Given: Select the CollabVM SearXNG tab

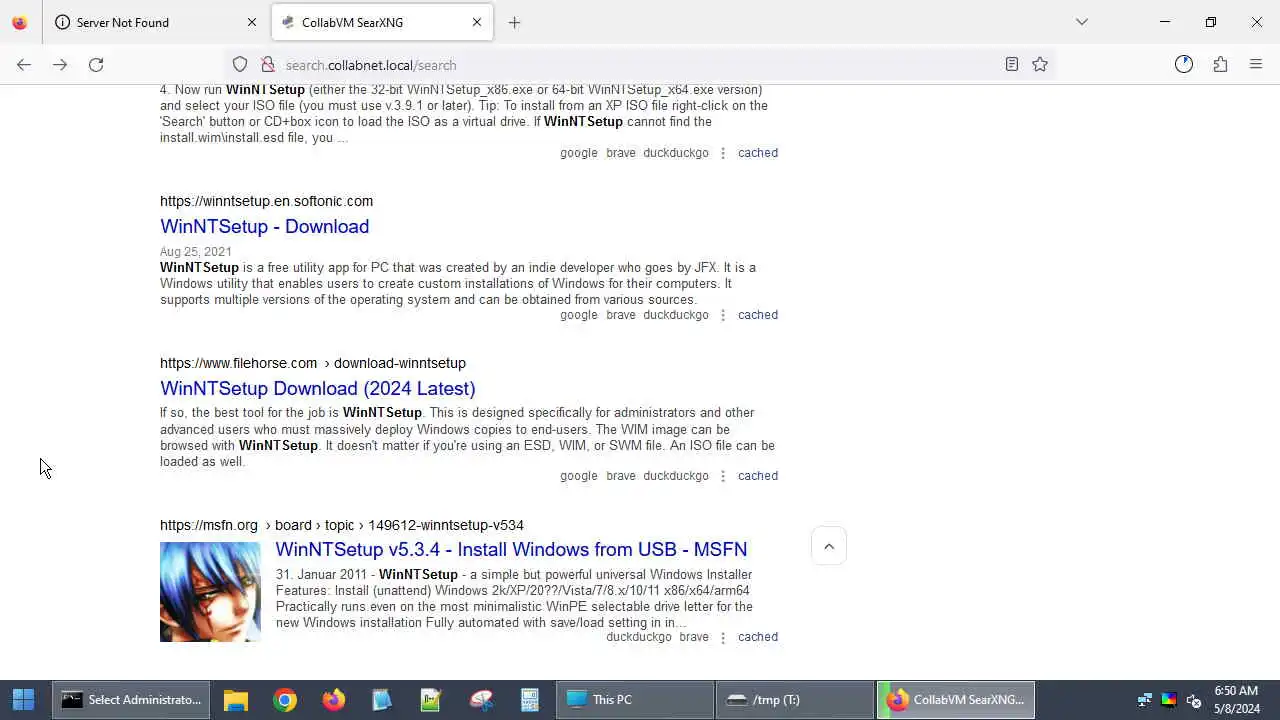Looking at the screenshot, I should tap(382, 22).
